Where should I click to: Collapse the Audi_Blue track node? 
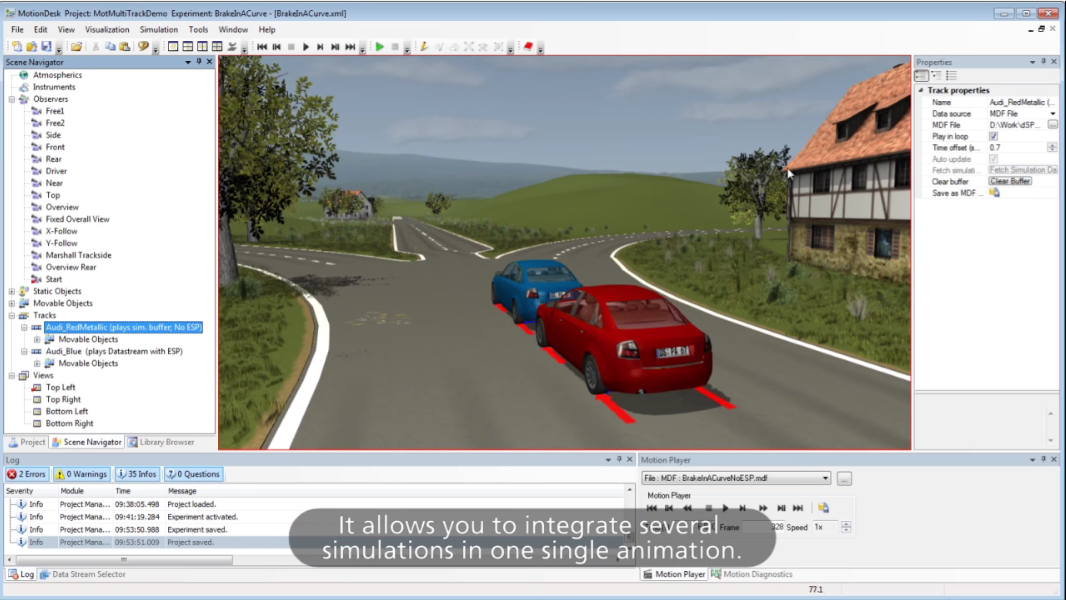click(24, 351)
